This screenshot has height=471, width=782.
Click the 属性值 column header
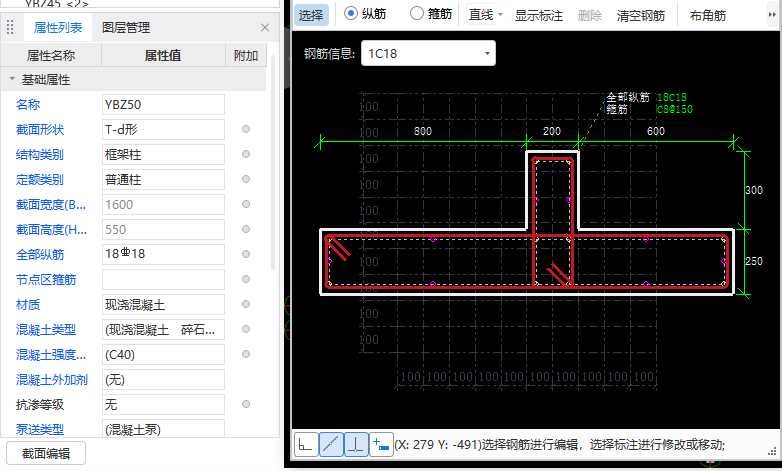163,55
